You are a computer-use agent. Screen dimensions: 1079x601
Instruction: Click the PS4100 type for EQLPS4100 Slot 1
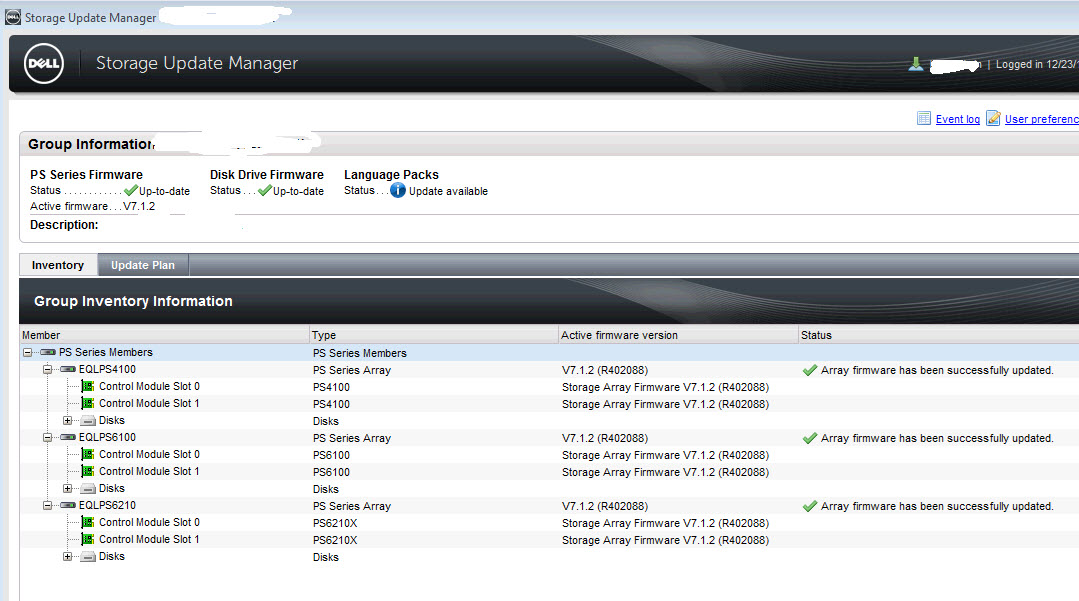pyautogui.click(x=331, y=404)
